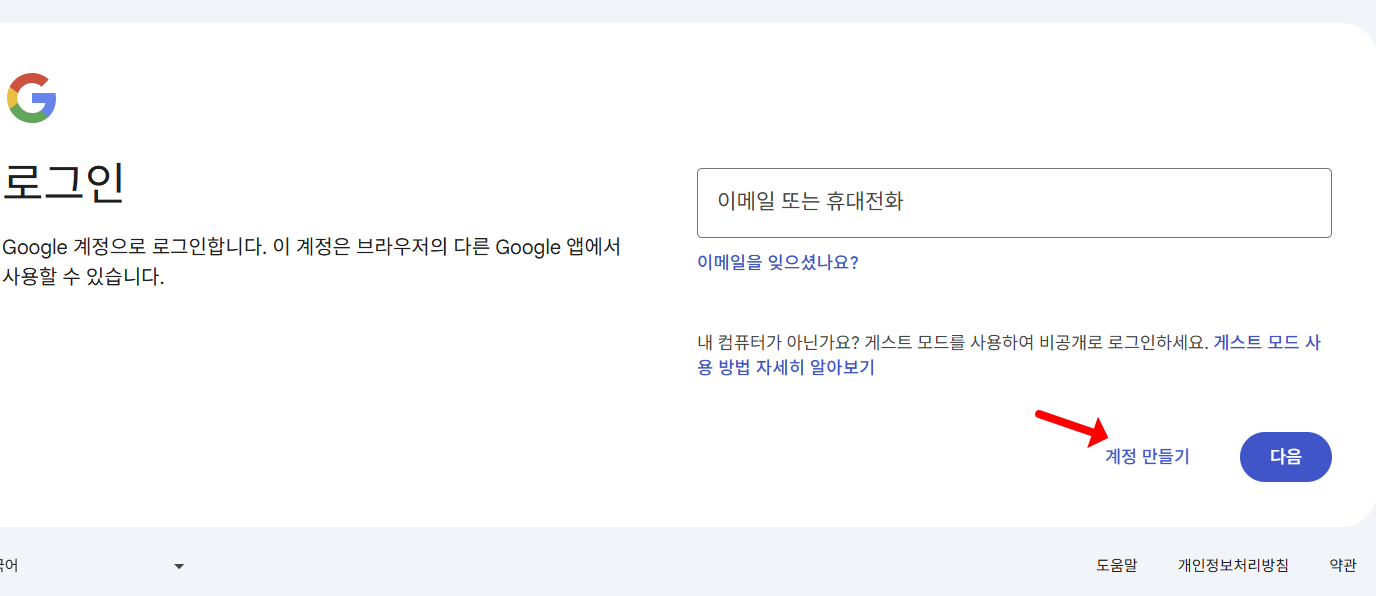Click the Google logo icon
Screen dimensions: 1376x596
(31, 98)
